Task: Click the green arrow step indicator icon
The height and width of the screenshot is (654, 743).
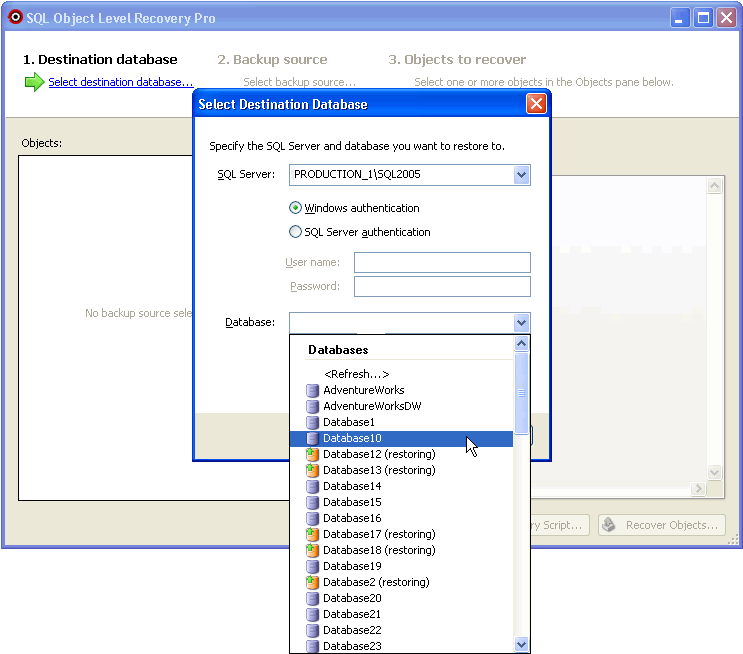Action: click(34, 82)
